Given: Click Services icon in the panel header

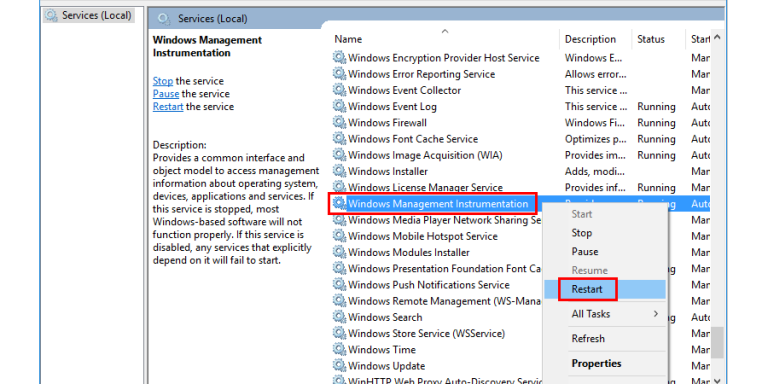Looking at the screenshot, I should (x=165, y=19).
